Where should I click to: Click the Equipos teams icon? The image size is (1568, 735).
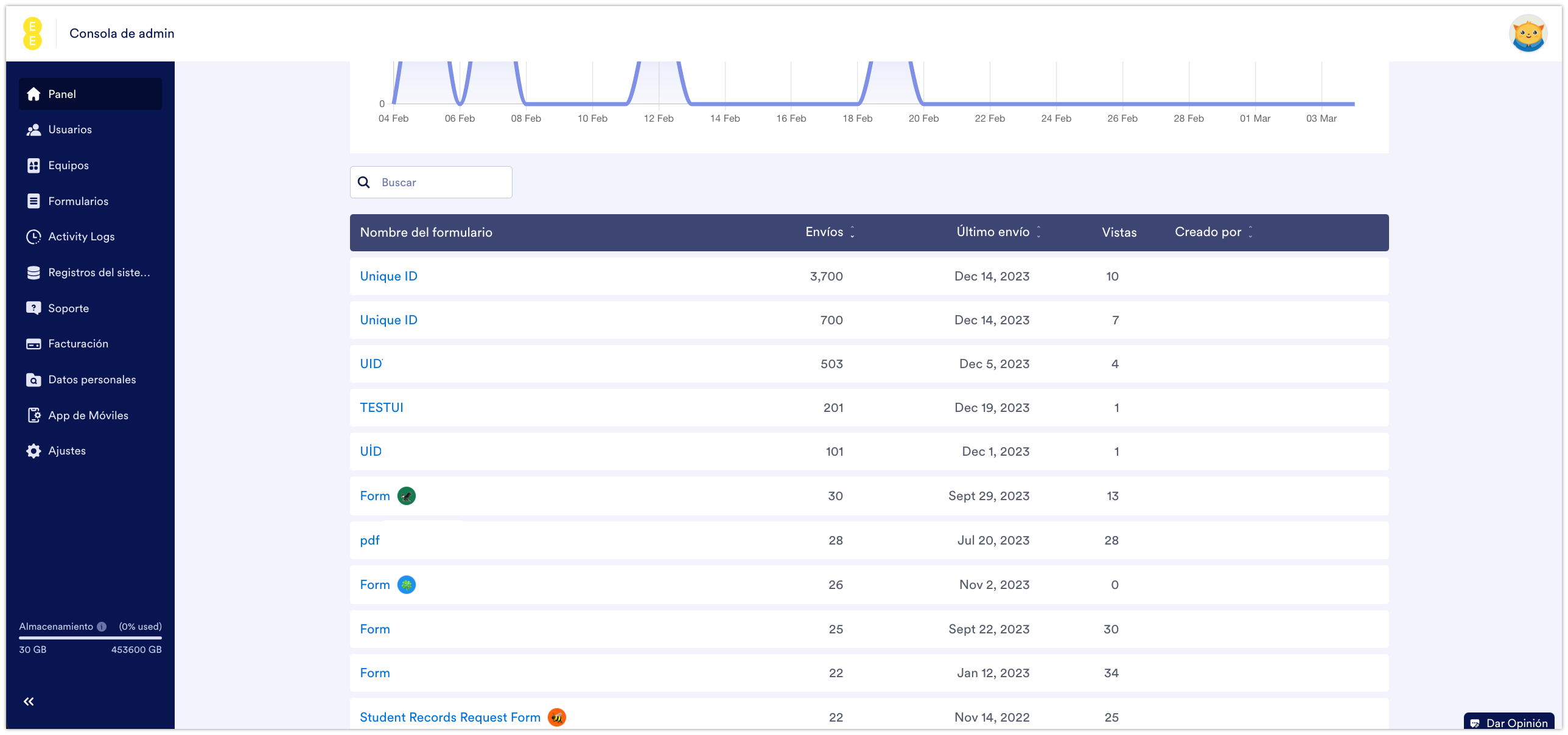pos(33,165)
